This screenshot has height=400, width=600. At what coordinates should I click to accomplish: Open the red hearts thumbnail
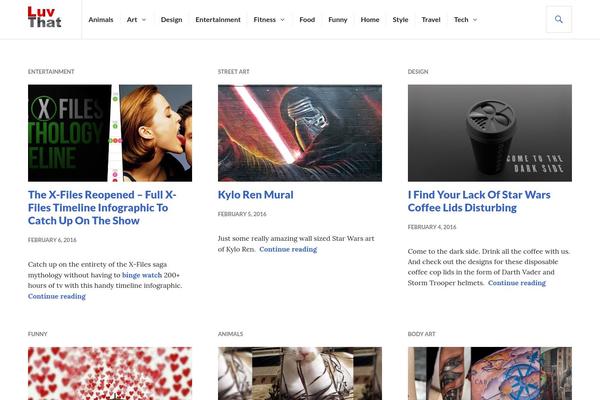[110, 374]
